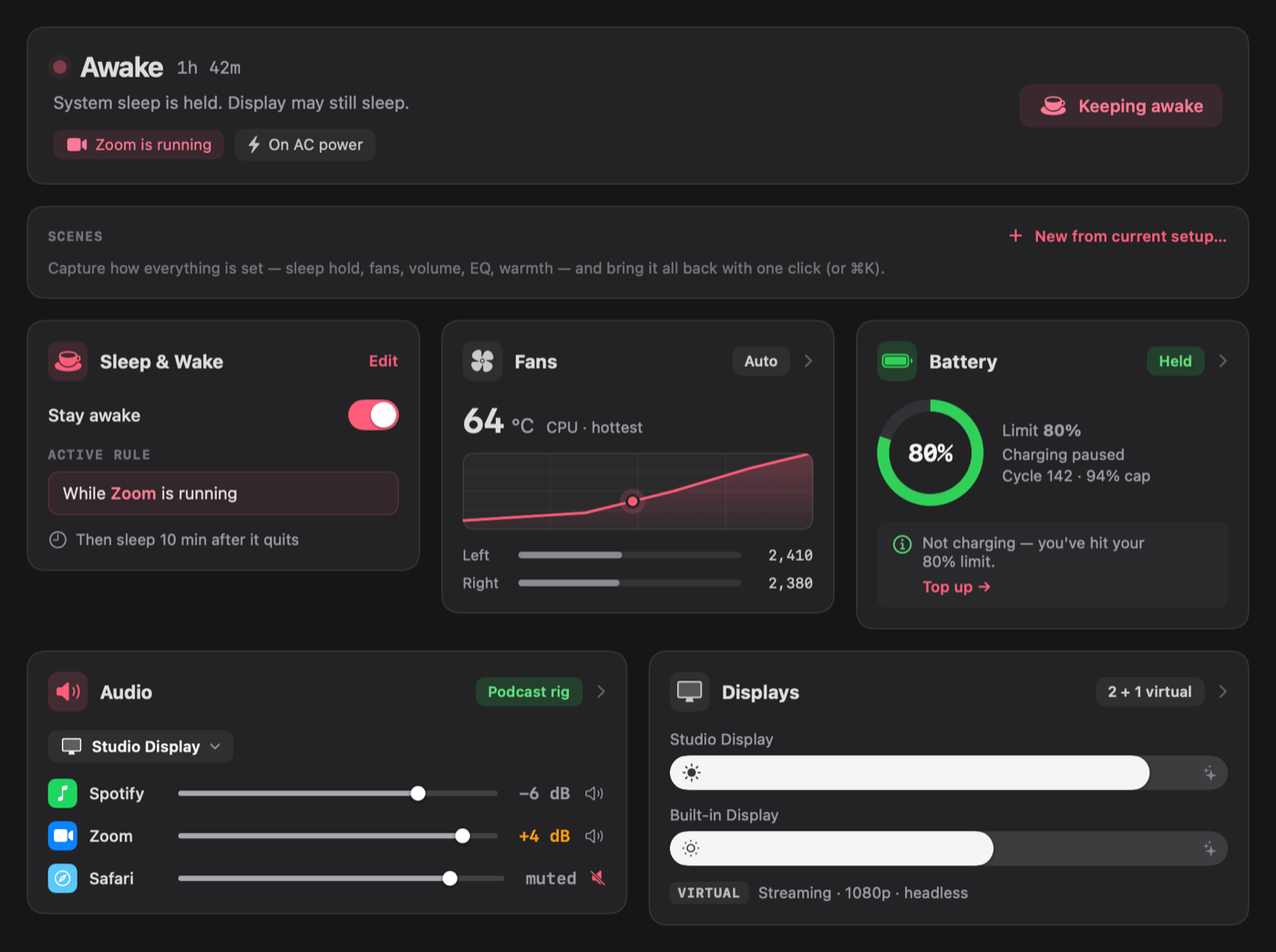
Task: Toggle the Keeping awake button
Action: [1121, 106]
